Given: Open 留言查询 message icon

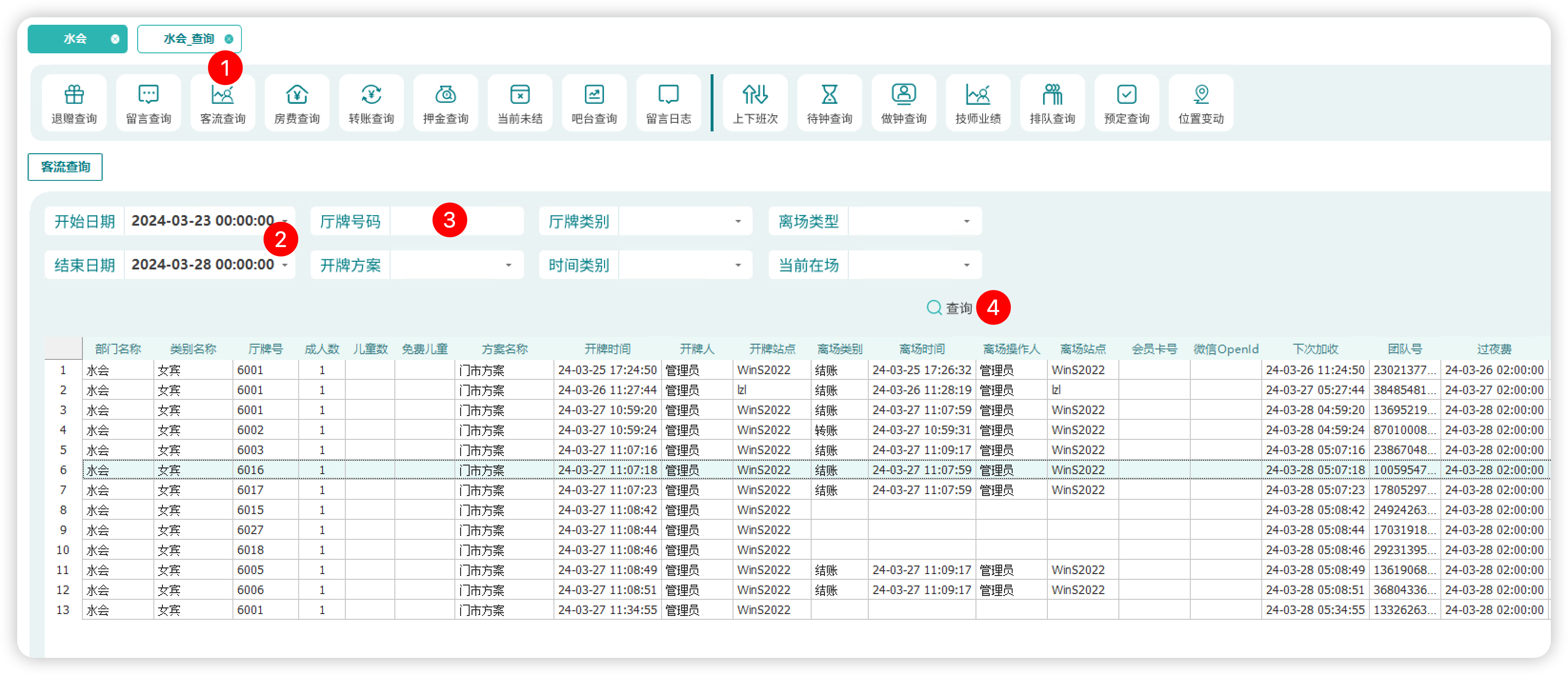Looking at the screenshot, I should coord(149,103).
